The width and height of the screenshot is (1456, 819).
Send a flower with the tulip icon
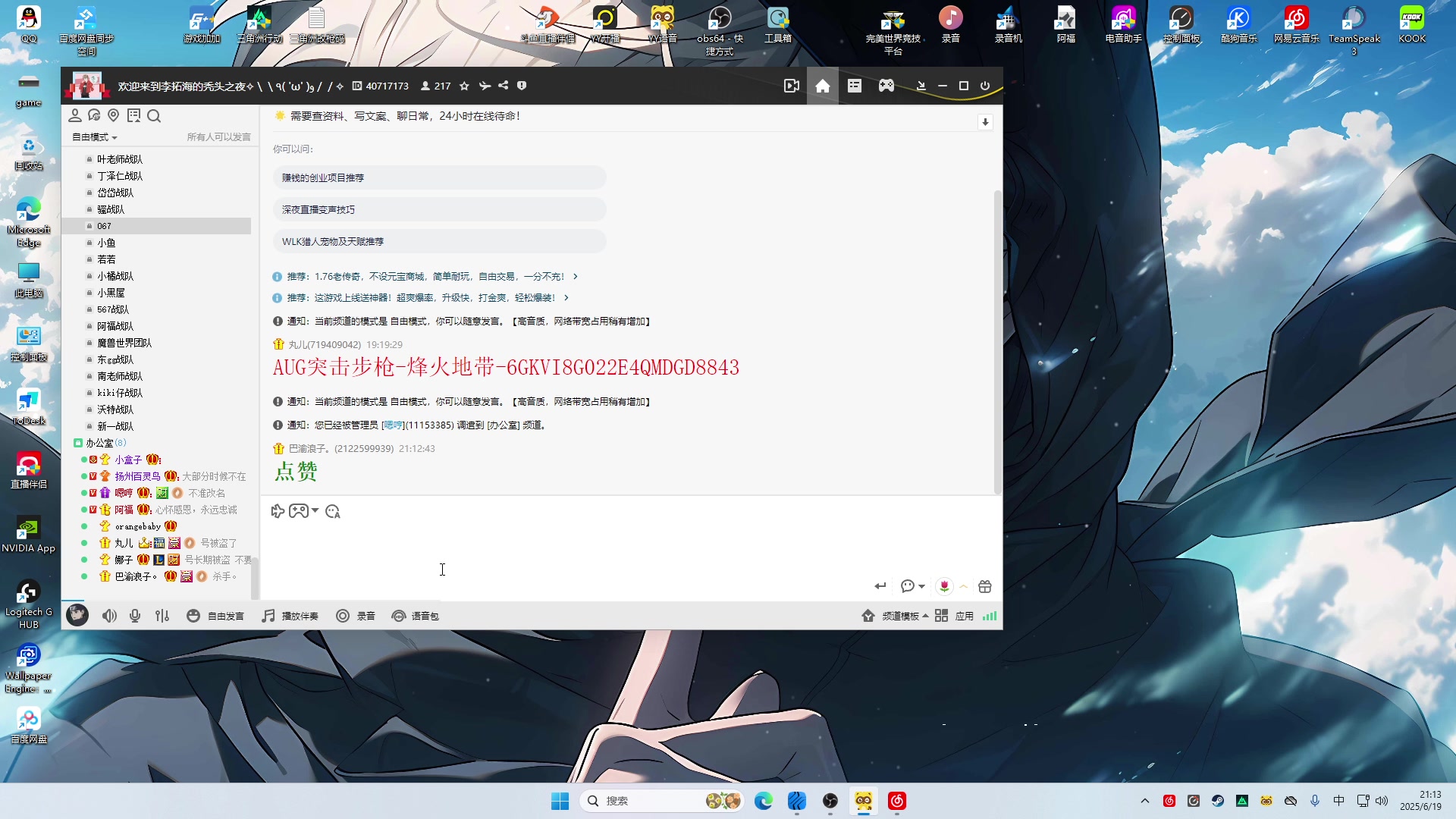pos(944,586)
